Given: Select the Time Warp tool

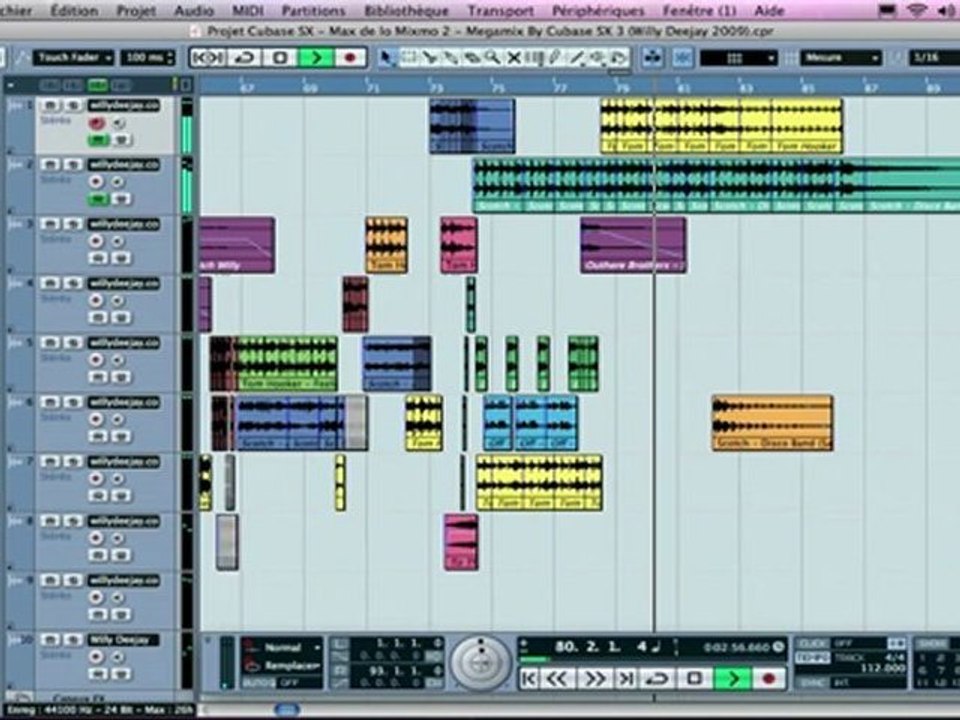Looking at the screenshot, I should coord(534,58).
